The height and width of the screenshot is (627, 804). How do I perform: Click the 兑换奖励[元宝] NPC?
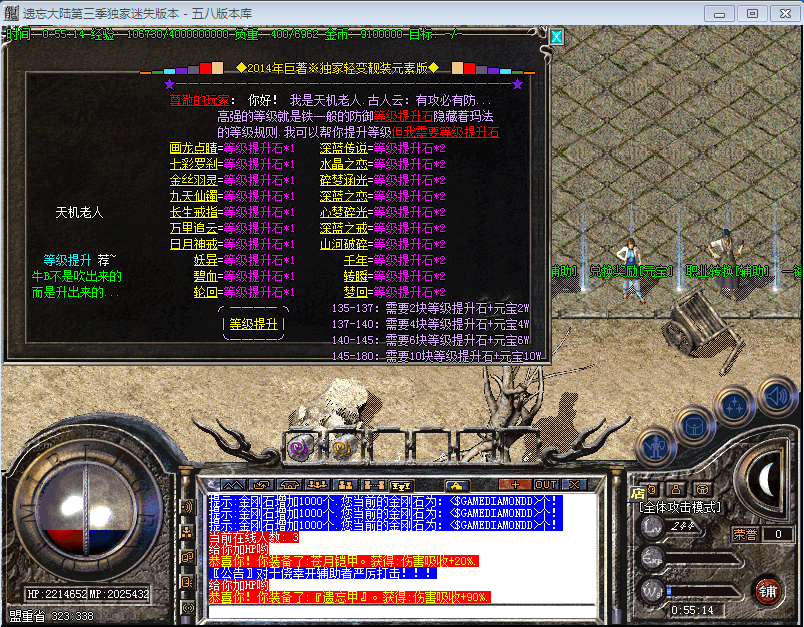(x=632, y=269)
